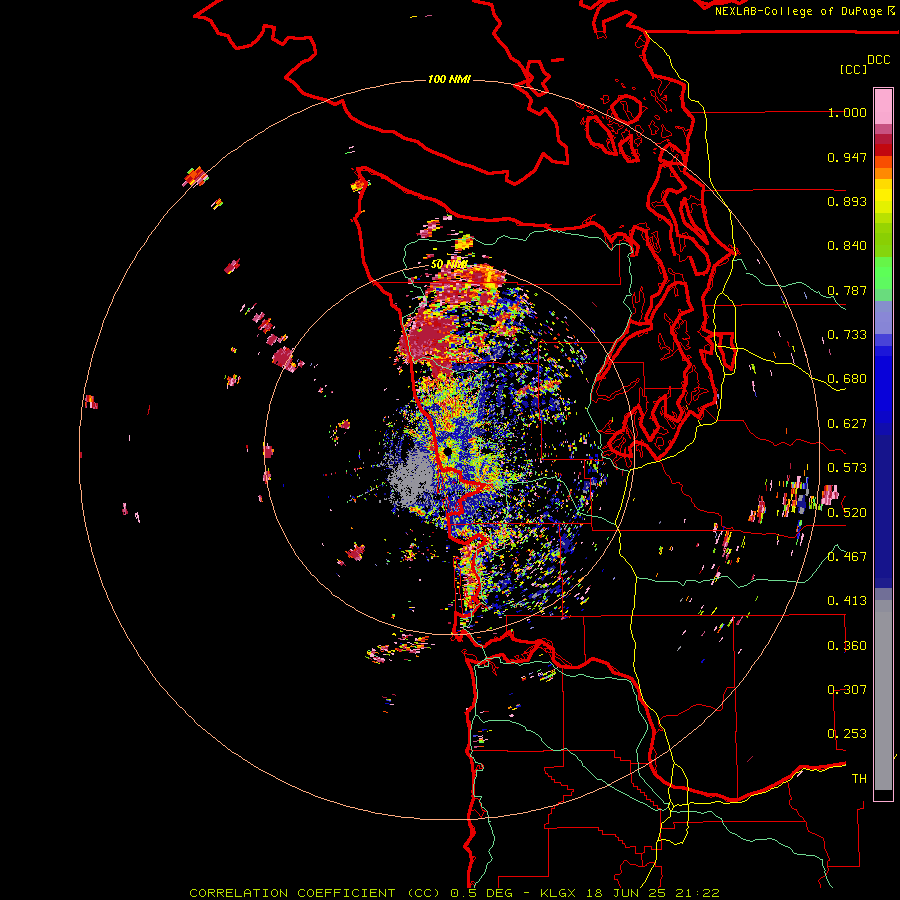Click the pink segment at the color bar top
900x900 pixels.
[x=883, y=106]
